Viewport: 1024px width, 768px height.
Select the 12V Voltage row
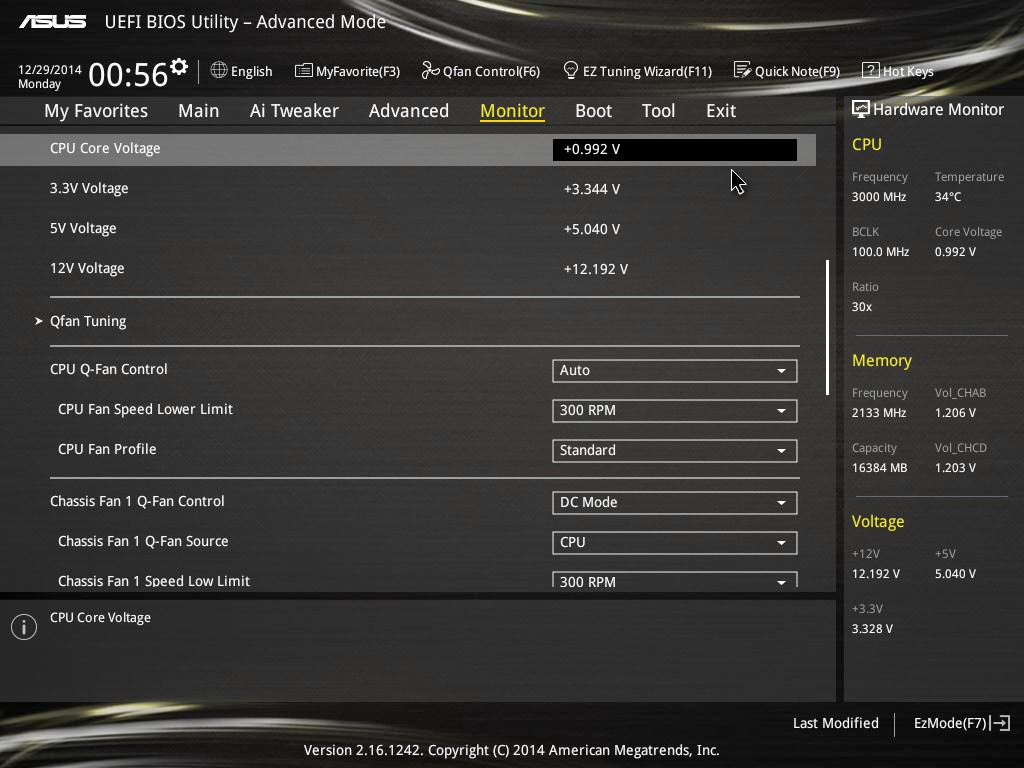coord(408,268)
